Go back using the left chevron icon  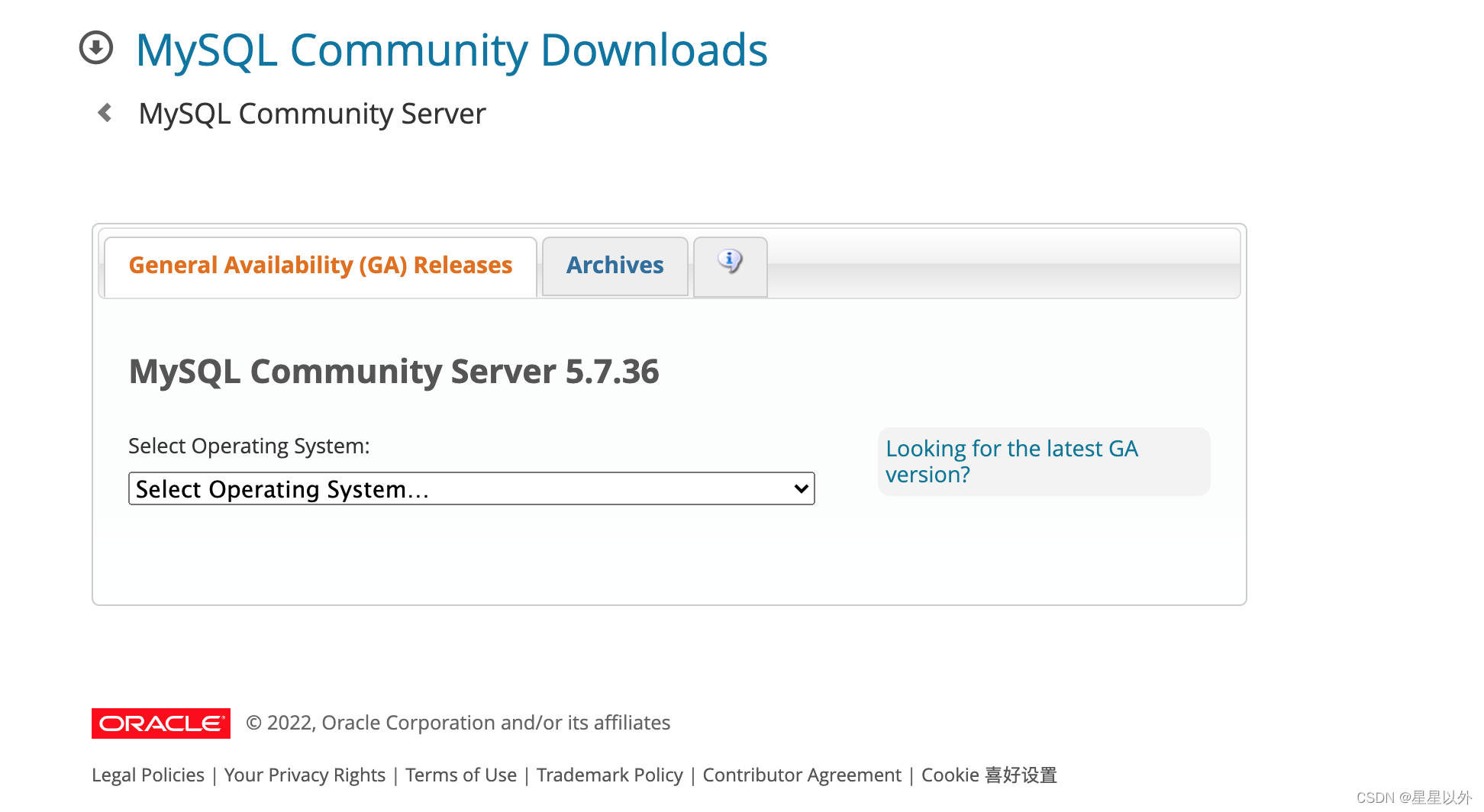point(105,113)
